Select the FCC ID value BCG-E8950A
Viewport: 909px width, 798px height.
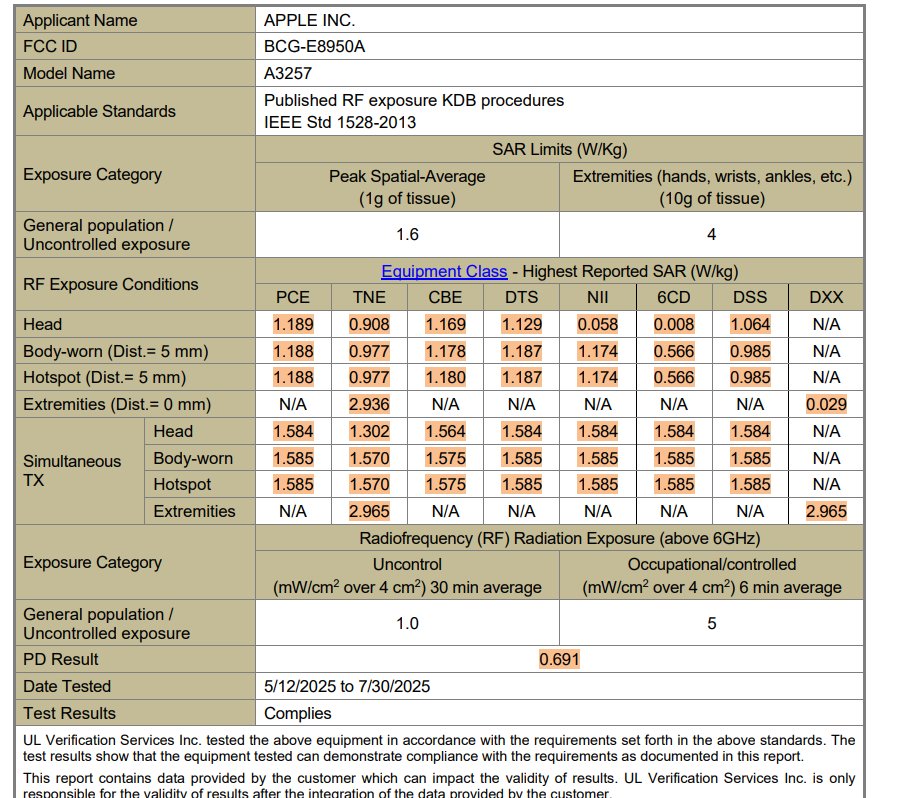pyautogui.click(x=320, y=46)
